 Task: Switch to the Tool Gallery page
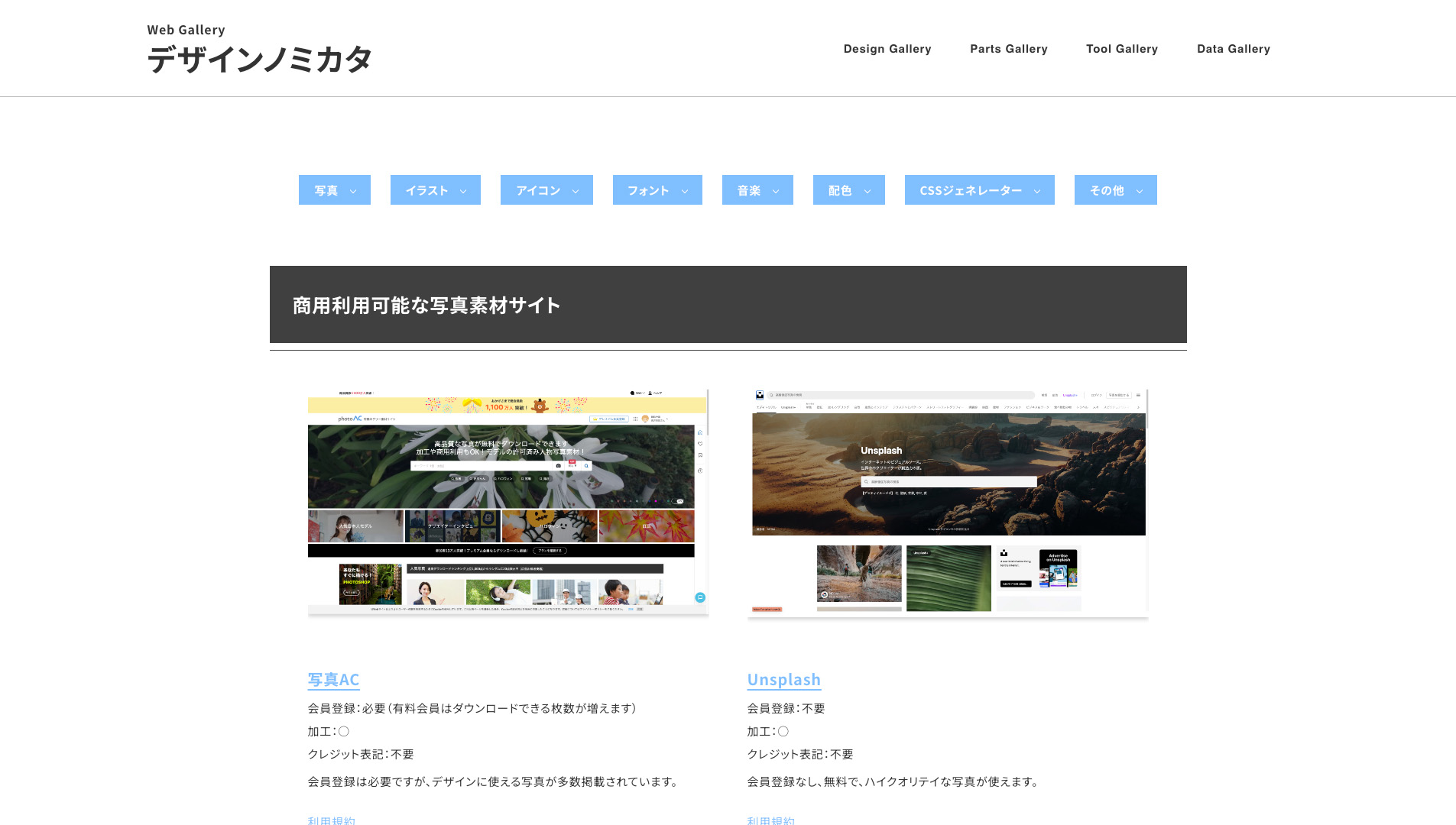click(x=1121, y=49)
